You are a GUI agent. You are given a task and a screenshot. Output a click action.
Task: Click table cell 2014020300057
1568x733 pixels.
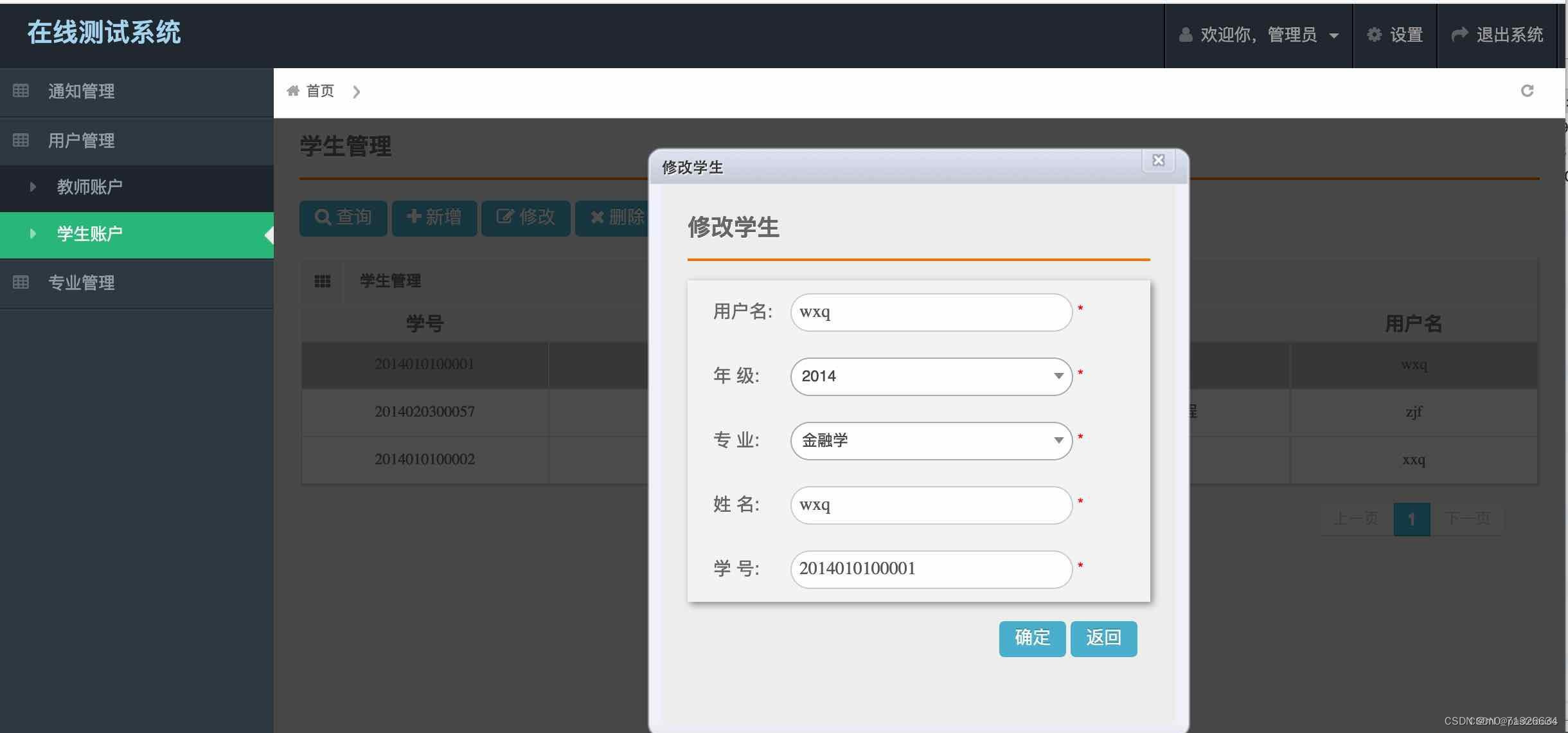click(425, 412)
